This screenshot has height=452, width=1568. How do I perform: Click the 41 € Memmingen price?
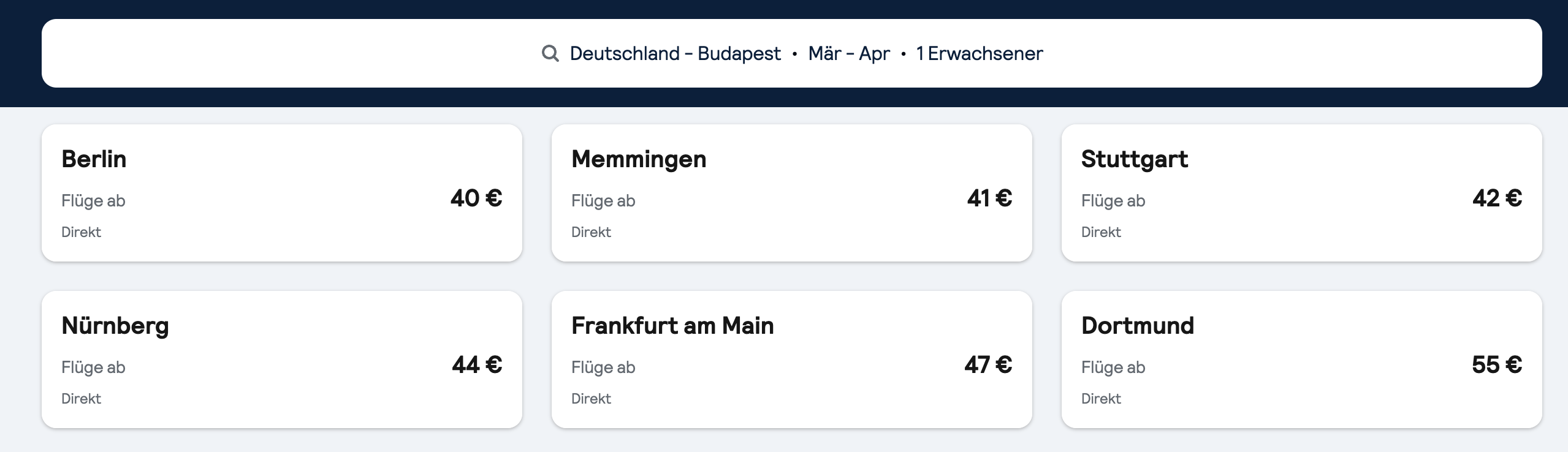(x=989, y=198)
